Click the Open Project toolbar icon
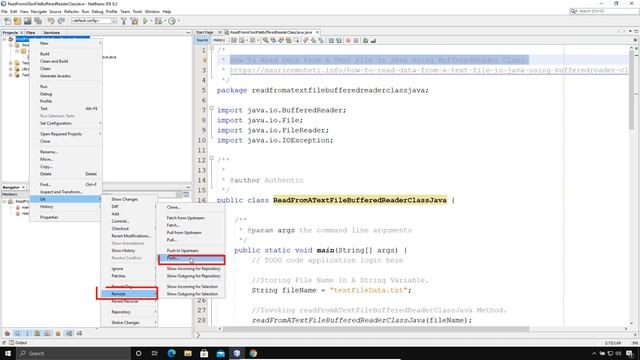The width and height of the screenshot is (640, 360). (27, 21)
